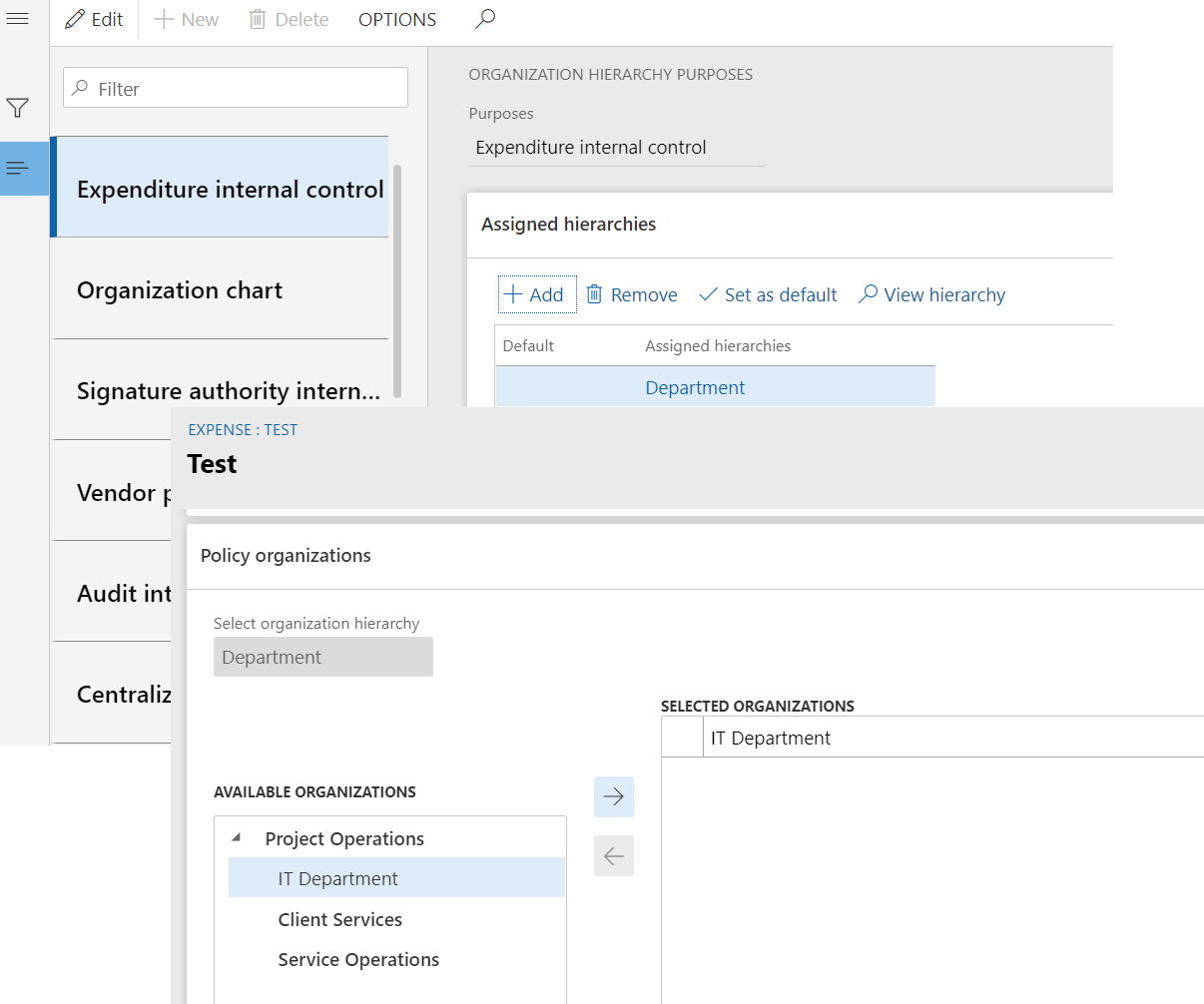
Task: Collapse the Project Operations tree node
Action: [x=237, y=837]
